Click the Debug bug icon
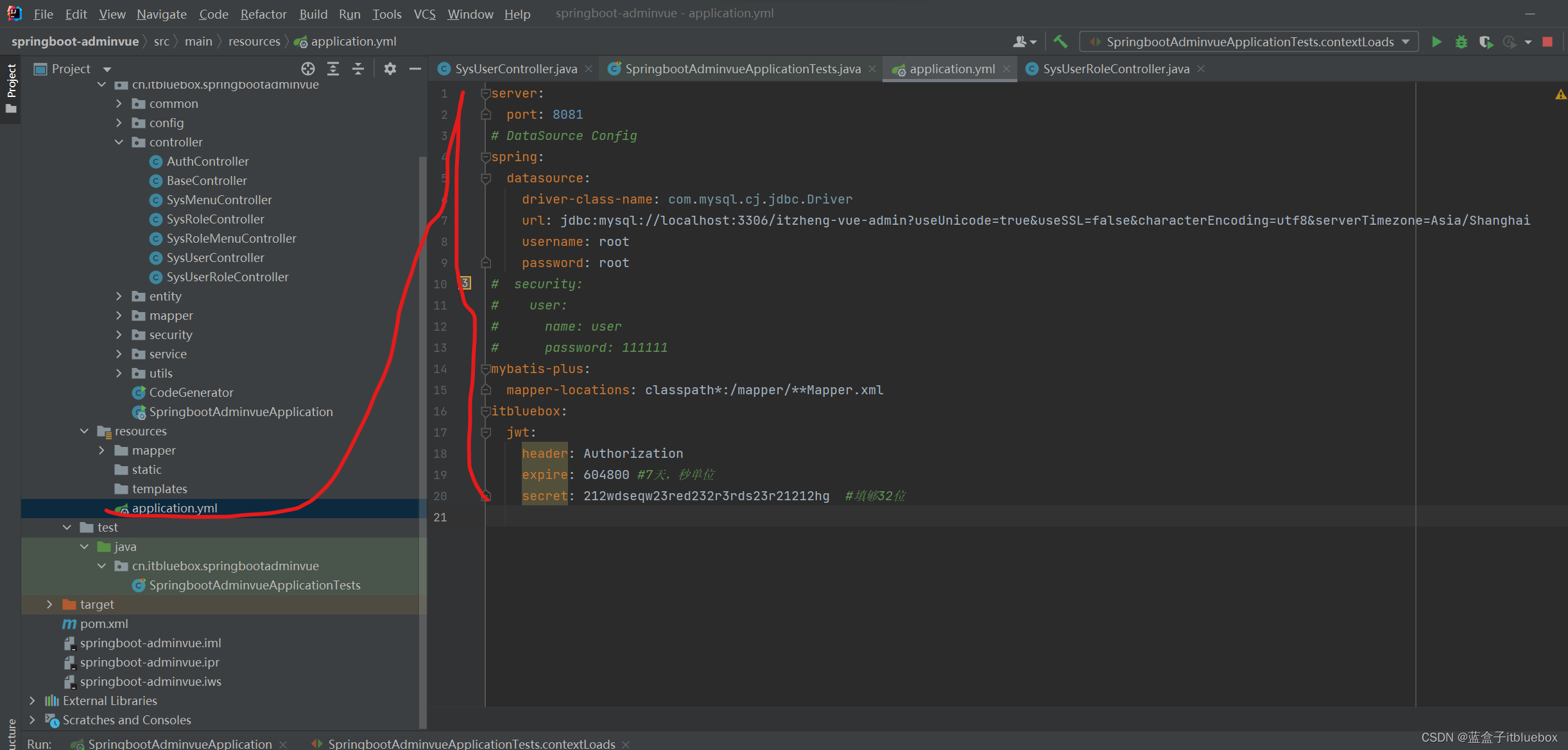This screenshot has height=750, width=1568. [x=1461, y=42]
